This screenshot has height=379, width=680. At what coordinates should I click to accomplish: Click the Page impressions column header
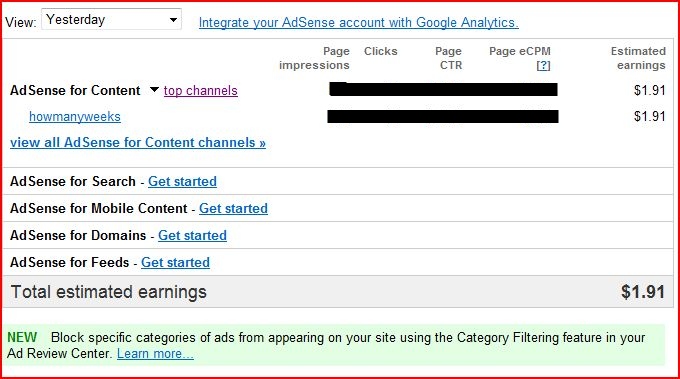point(314,58)
